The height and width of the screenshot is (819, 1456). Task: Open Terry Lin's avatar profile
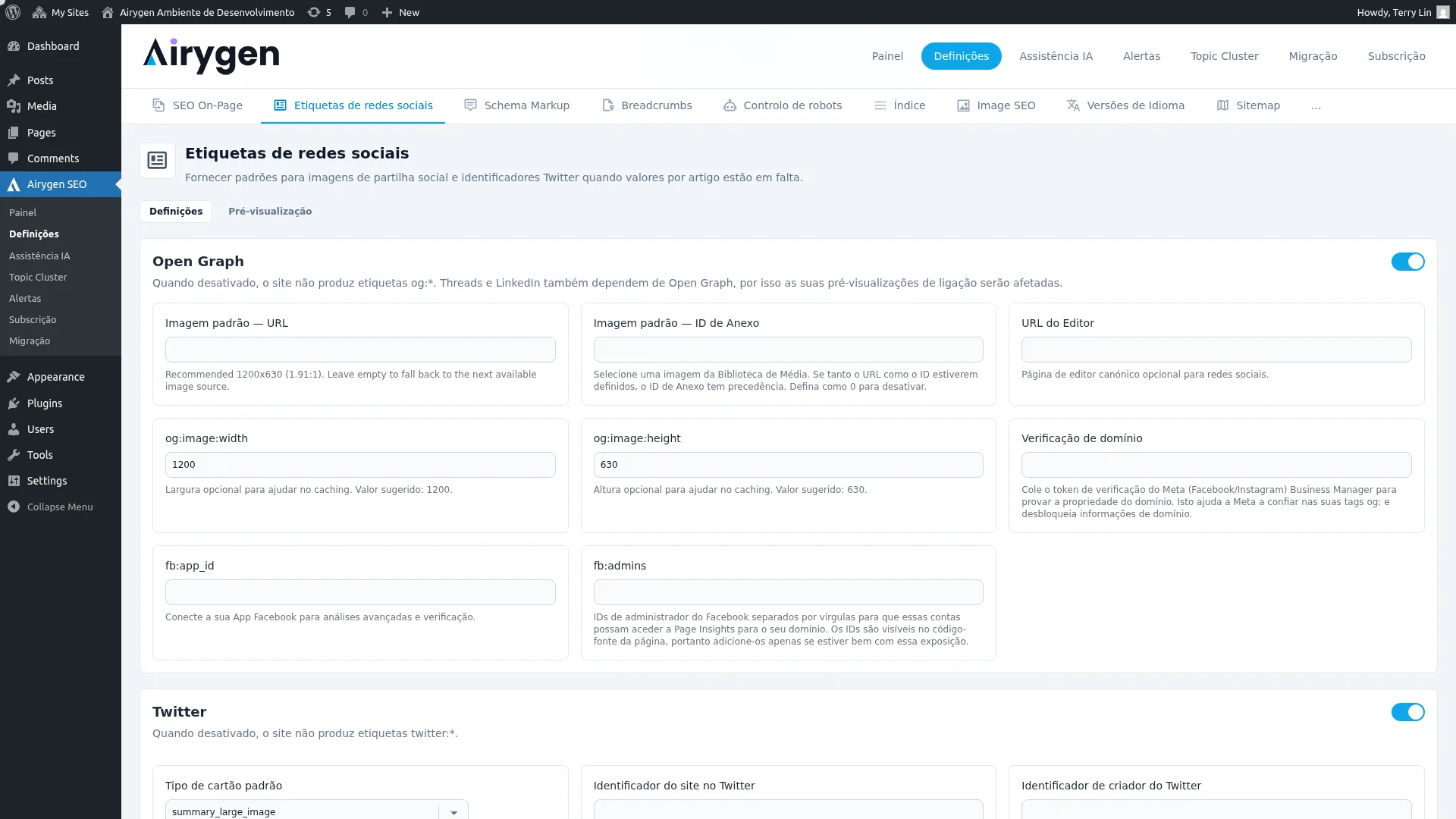[1442, 12]
